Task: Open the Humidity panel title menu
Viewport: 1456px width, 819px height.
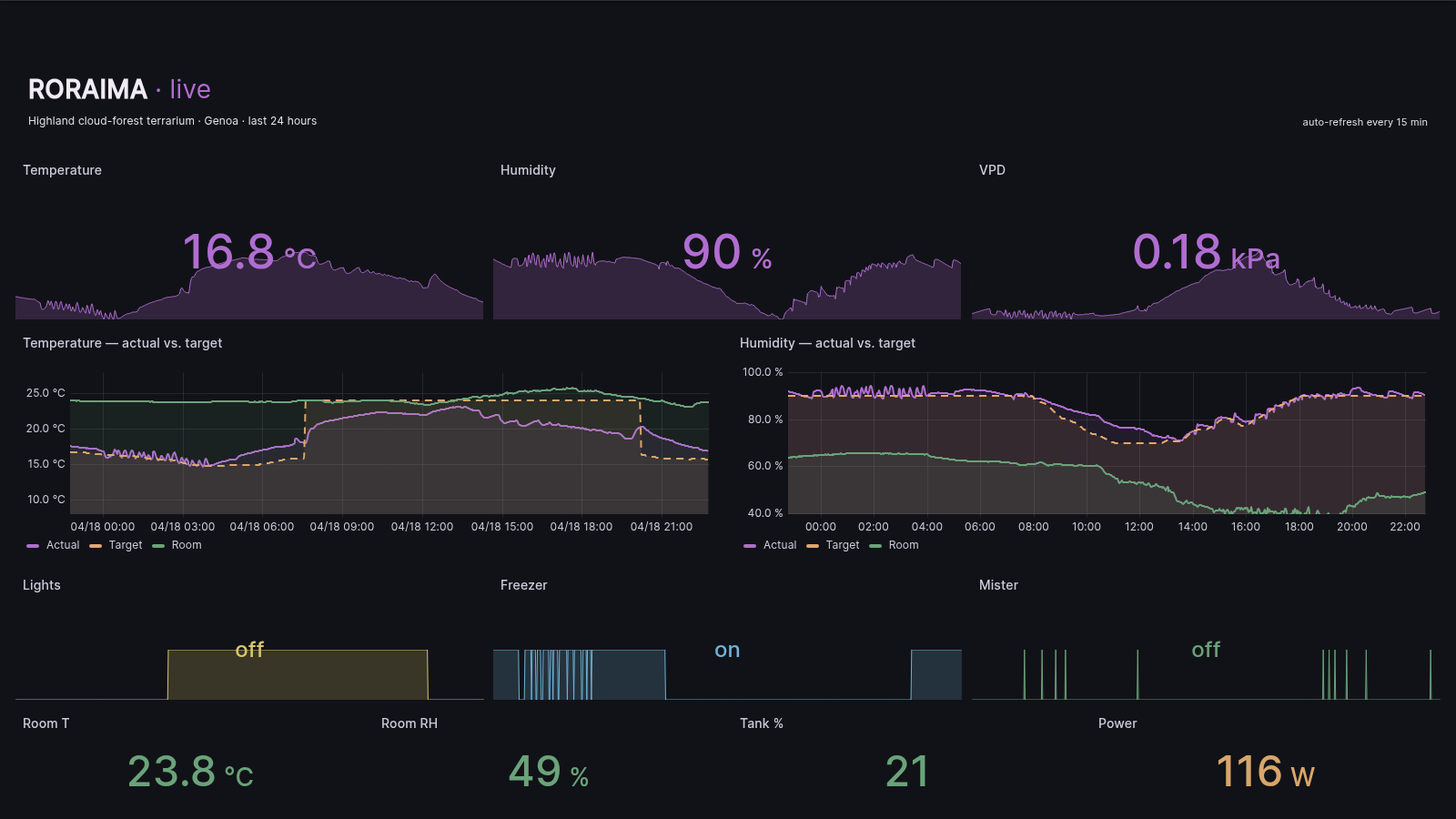Action: (528, 170)
